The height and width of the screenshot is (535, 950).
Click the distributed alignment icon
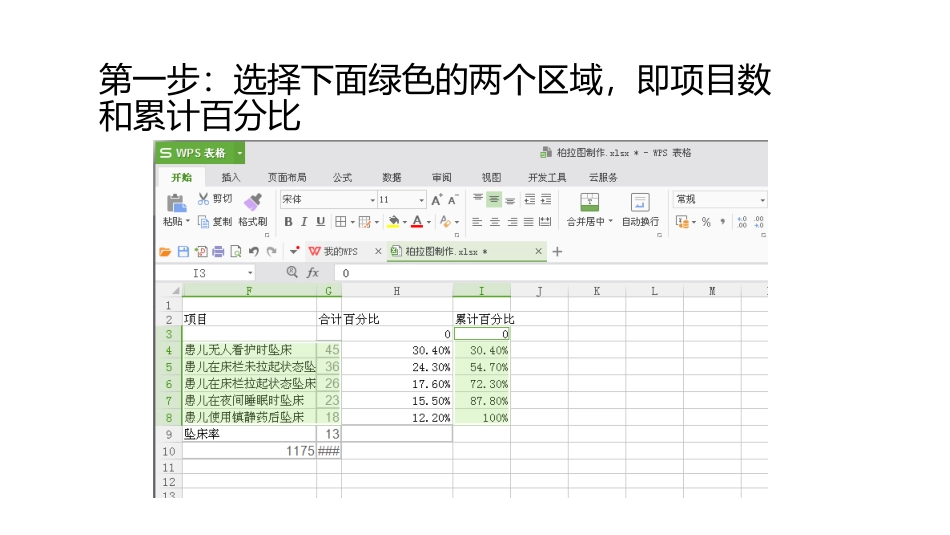tap(545, 222)
